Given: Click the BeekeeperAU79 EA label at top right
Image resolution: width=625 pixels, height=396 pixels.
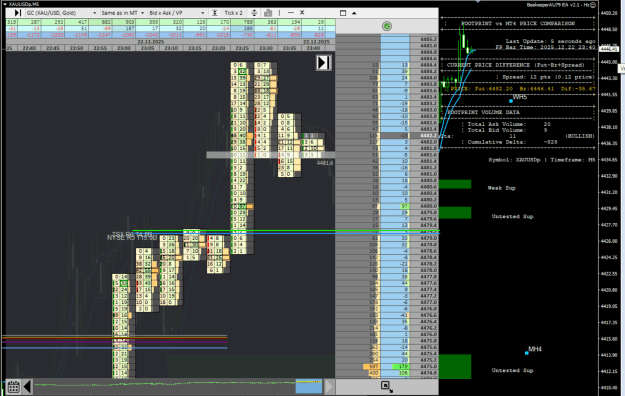Looking at the screenshot, I should [x=558, y=5].
